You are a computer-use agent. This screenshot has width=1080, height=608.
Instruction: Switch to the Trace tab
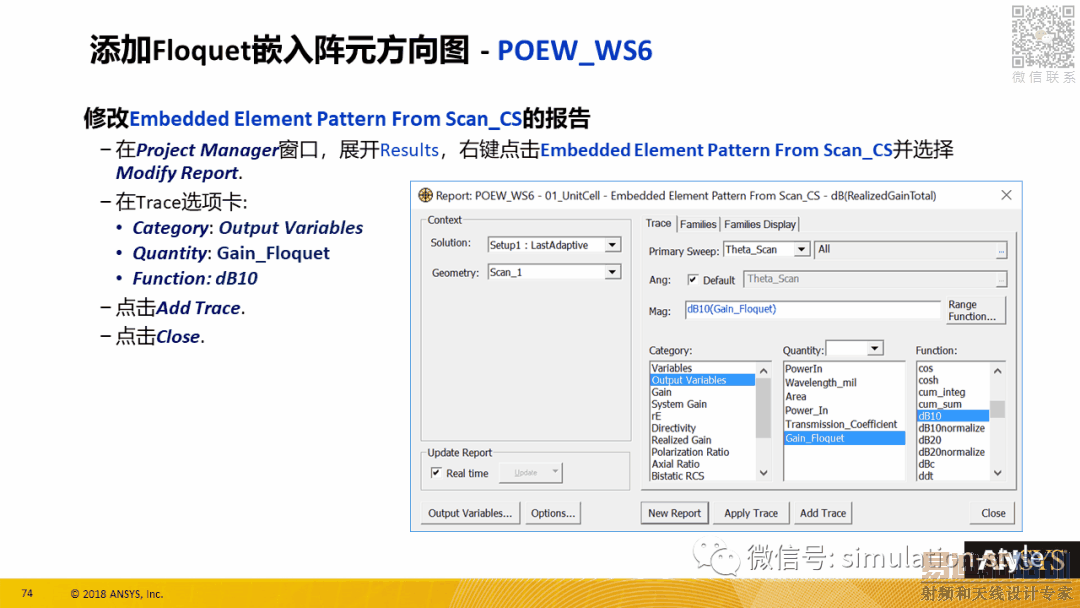pyautogui.click(x=658, y=224)
